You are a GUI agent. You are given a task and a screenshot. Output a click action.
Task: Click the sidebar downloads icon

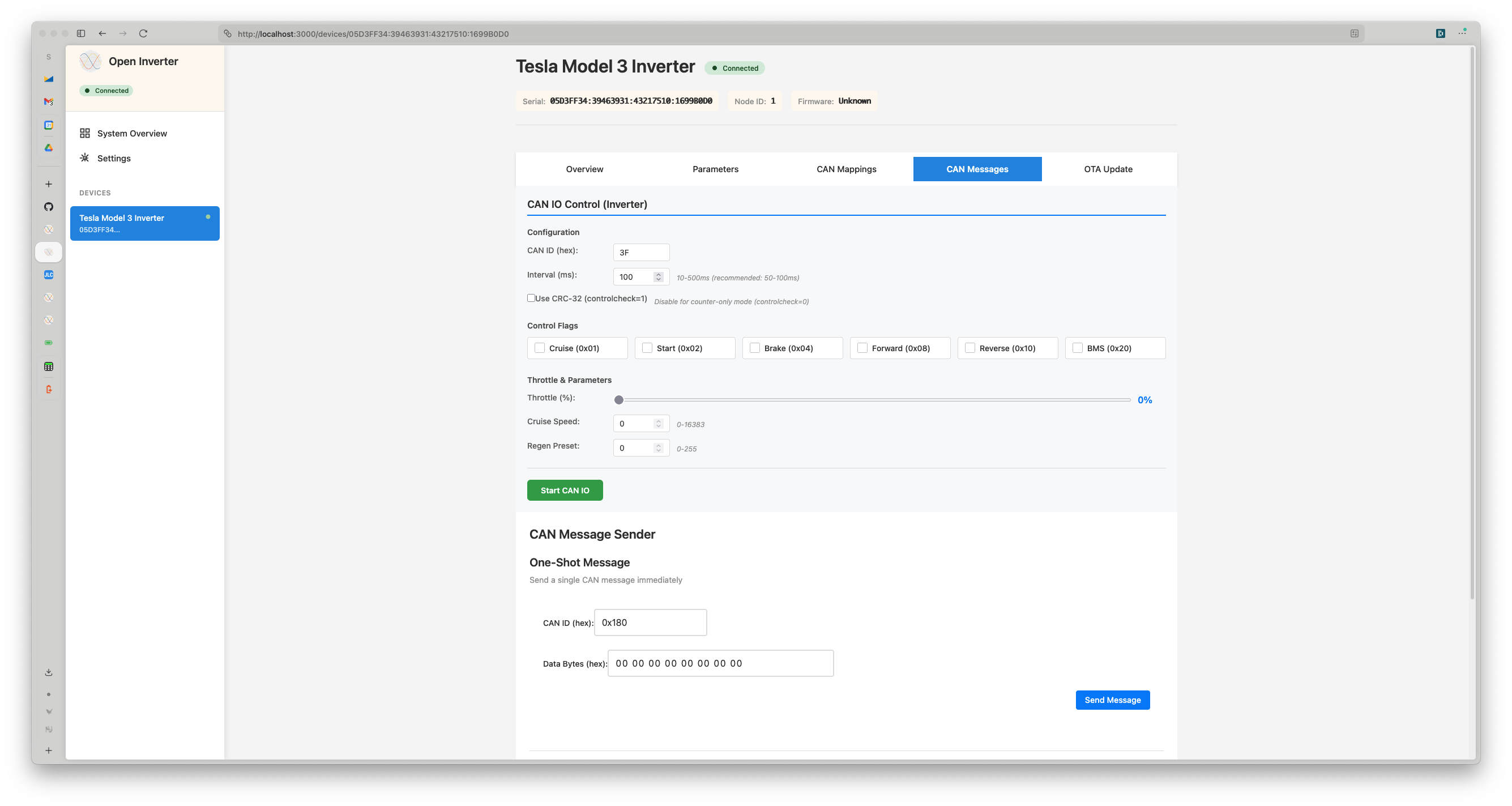click(x=49, y=672)
